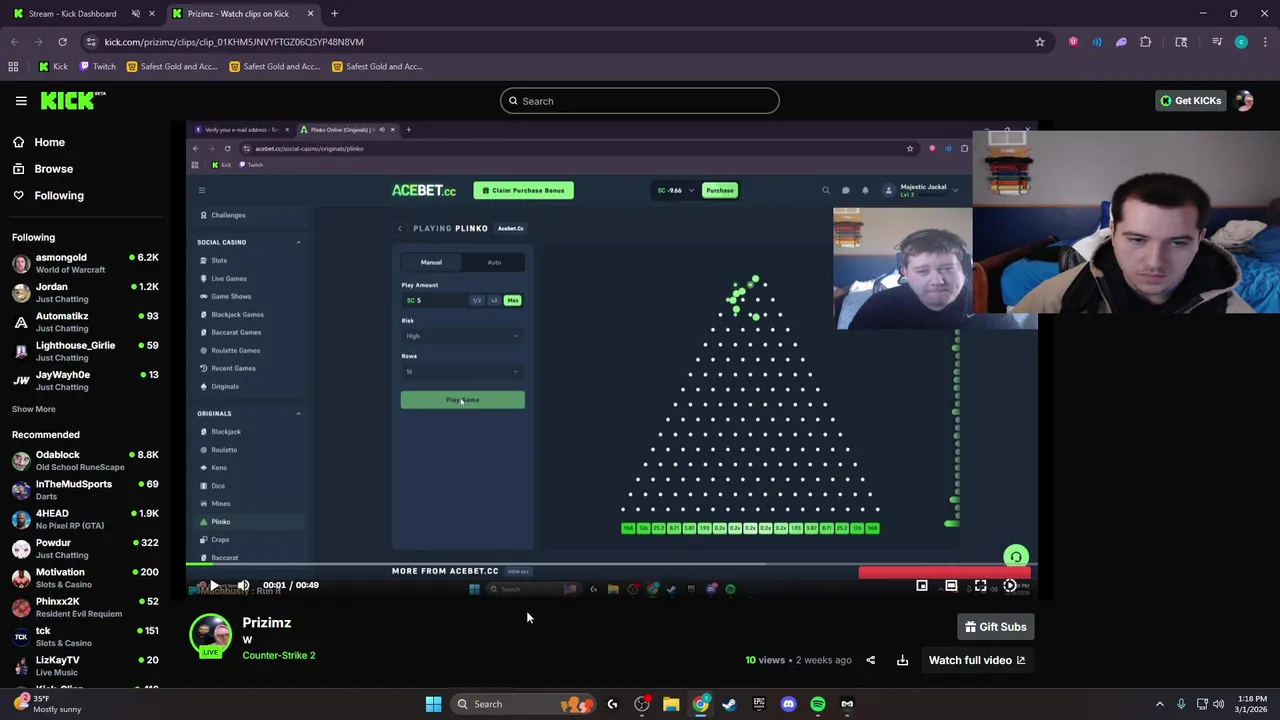Screen dimensions: 1280x720
Task: Open the taskbar clock and date
Action: pyautogui.click(x=1252, y=704)
